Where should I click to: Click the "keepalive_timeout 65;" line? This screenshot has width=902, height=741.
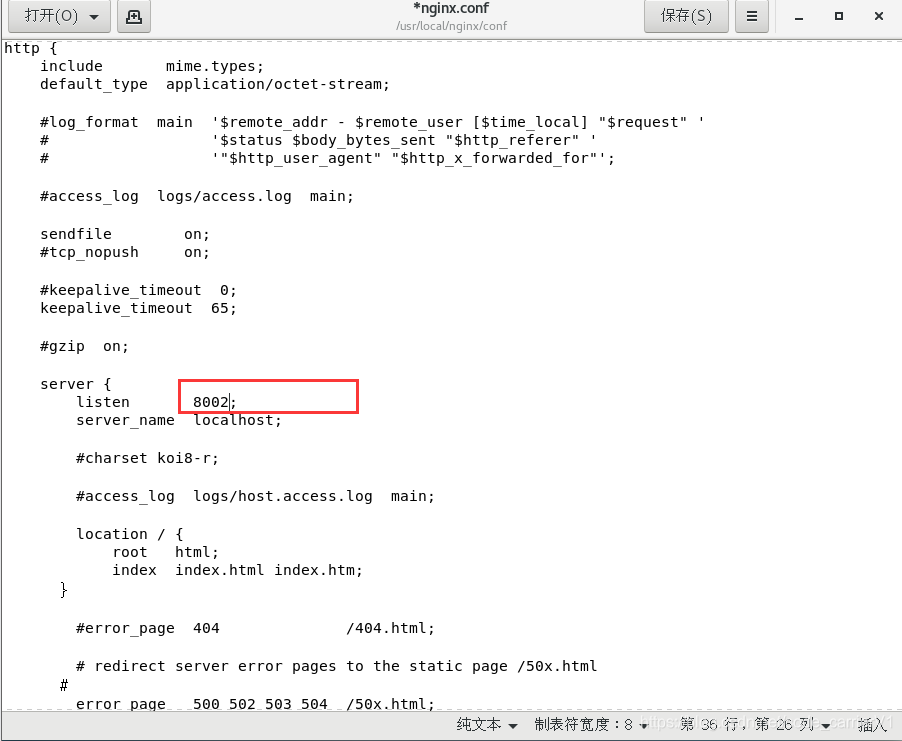(x=138, y=308)
